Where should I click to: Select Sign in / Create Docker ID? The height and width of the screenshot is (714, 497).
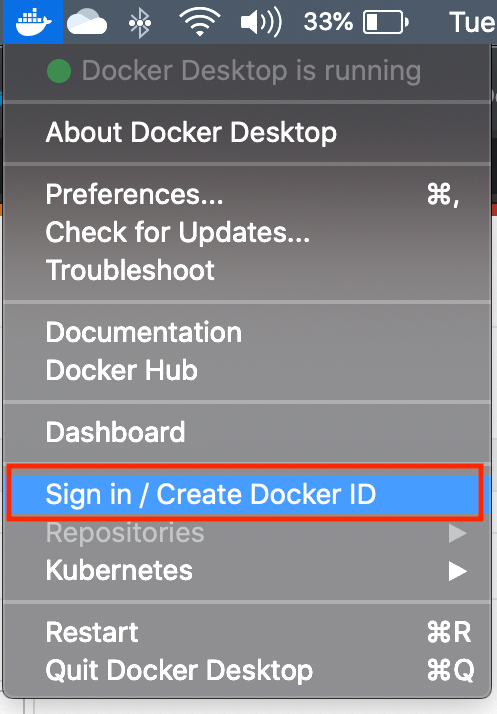click(x=246, y=495)
